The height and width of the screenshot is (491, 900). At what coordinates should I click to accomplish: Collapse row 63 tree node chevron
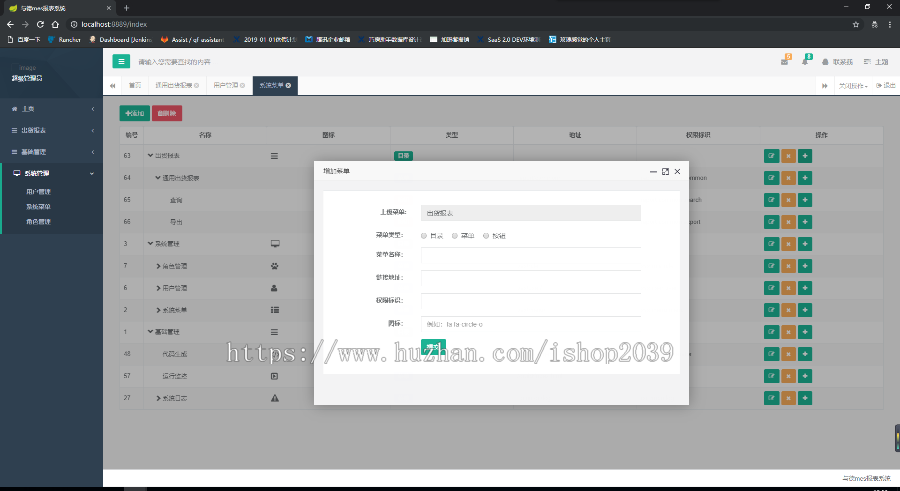(x=150, y=156)
